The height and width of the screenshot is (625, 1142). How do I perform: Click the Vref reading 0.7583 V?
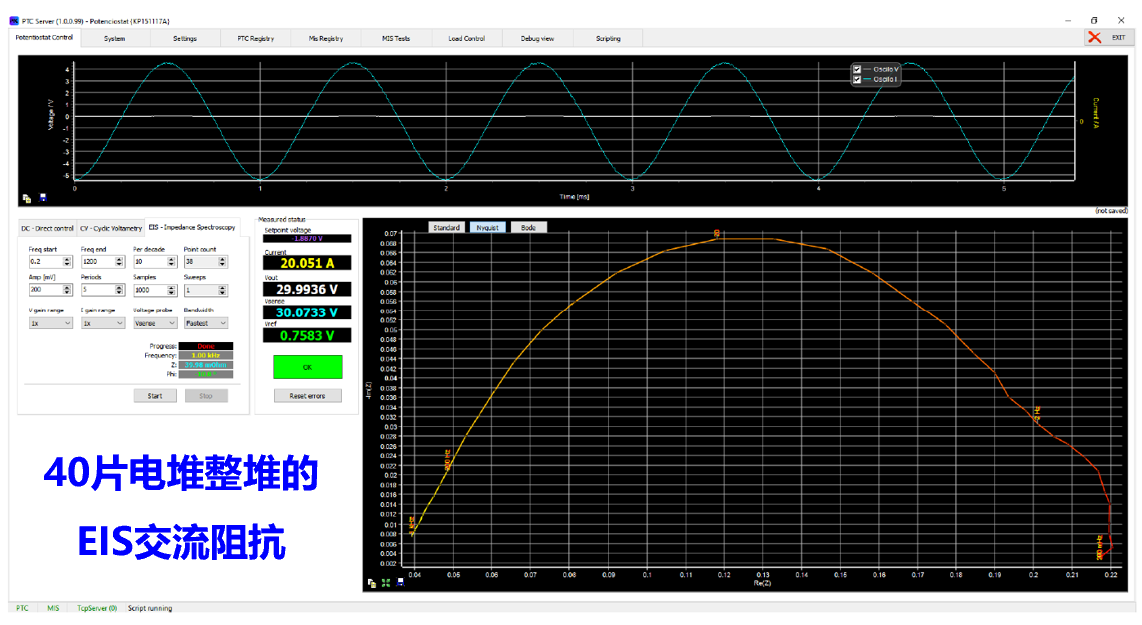(307, 336)
